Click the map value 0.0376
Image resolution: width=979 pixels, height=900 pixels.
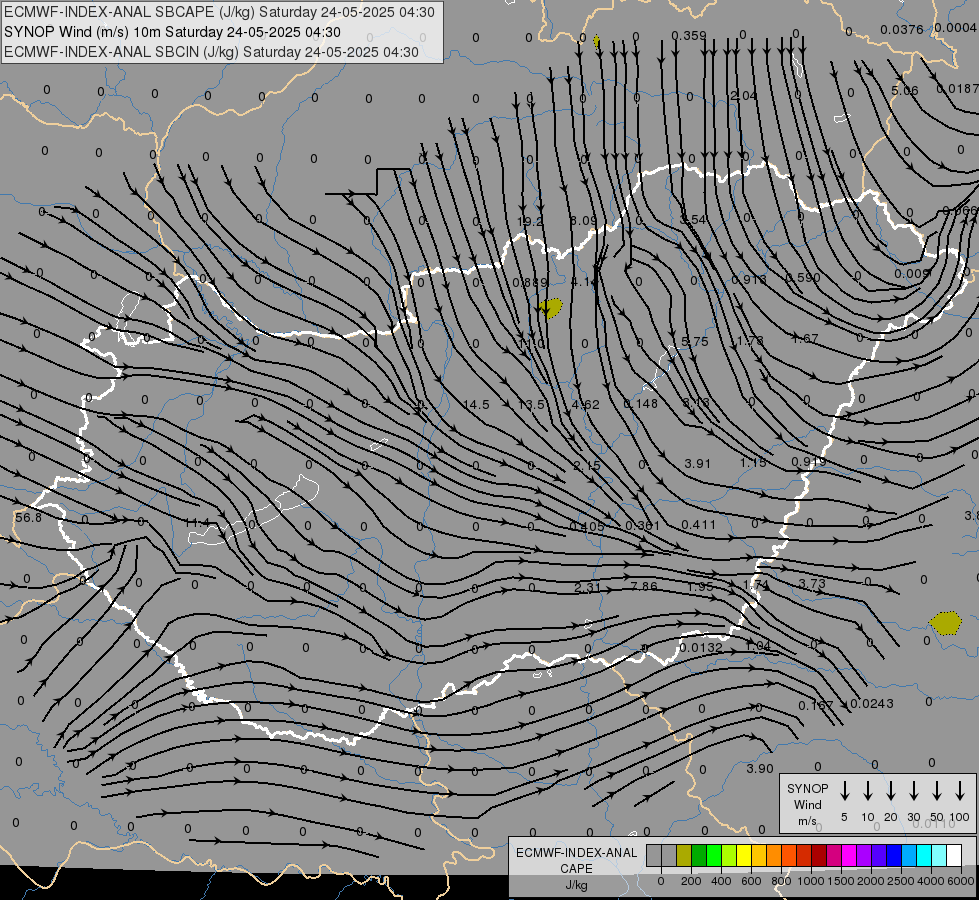pyautogui.click(x=902, y=30)
